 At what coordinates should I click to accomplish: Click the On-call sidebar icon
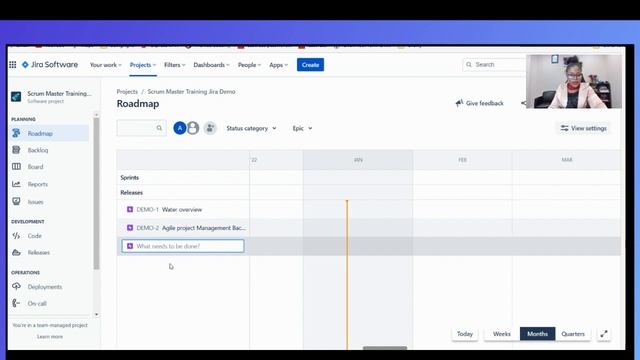pyautogui.click(x=16, y=303)
